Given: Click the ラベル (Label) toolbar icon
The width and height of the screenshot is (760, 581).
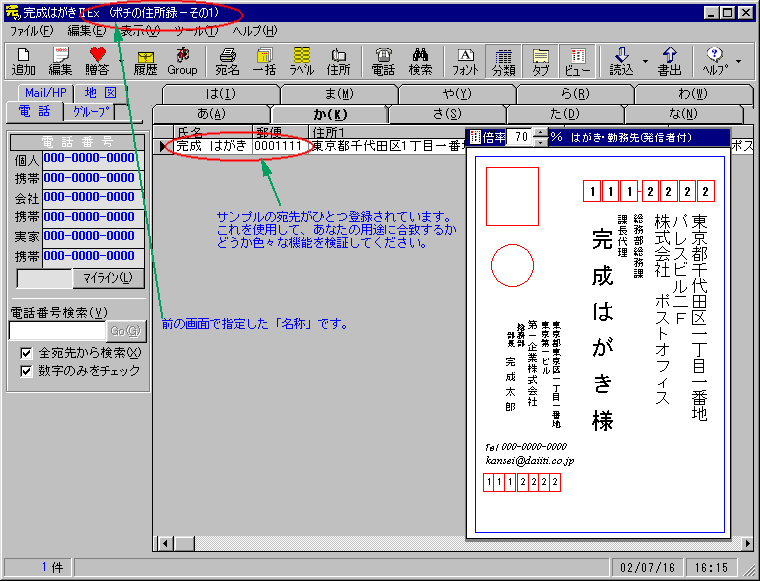Looking at the screenshot, I should tap(301, 61).
